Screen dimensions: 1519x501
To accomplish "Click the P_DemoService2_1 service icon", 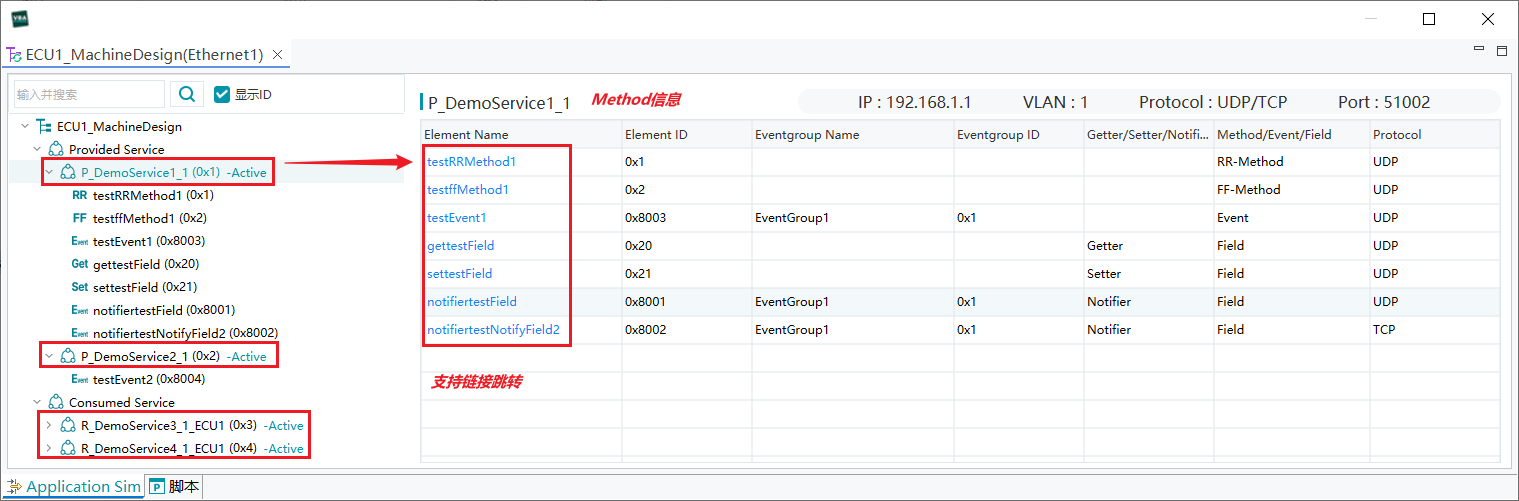I will pyautogui.click(x=68, y=356).
